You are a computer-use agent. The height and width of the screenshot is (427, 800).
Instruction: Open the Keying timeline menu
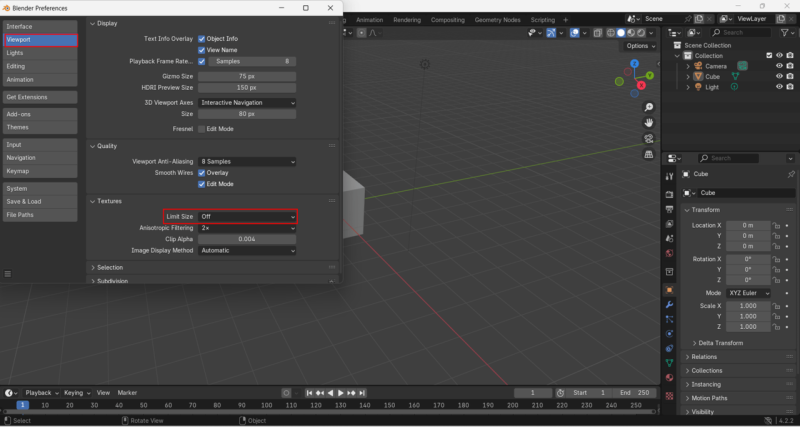(77, 393)
